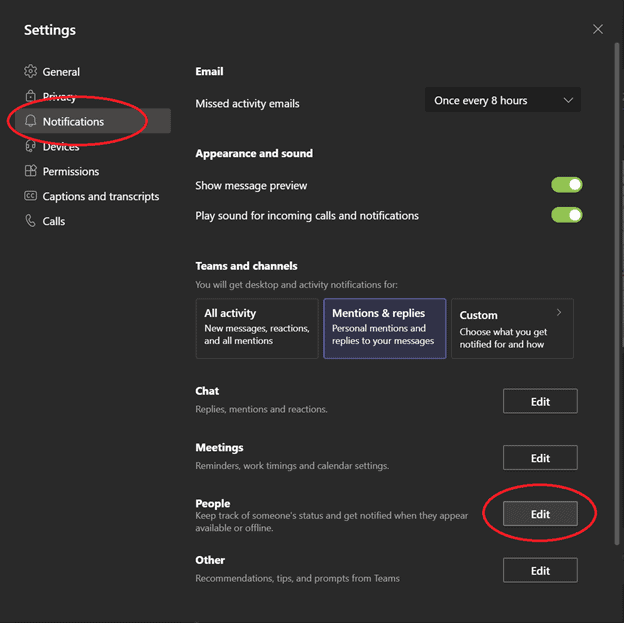Edit Chat notification settings
Screen dimensions: 624x623
[x=540, y=401]
